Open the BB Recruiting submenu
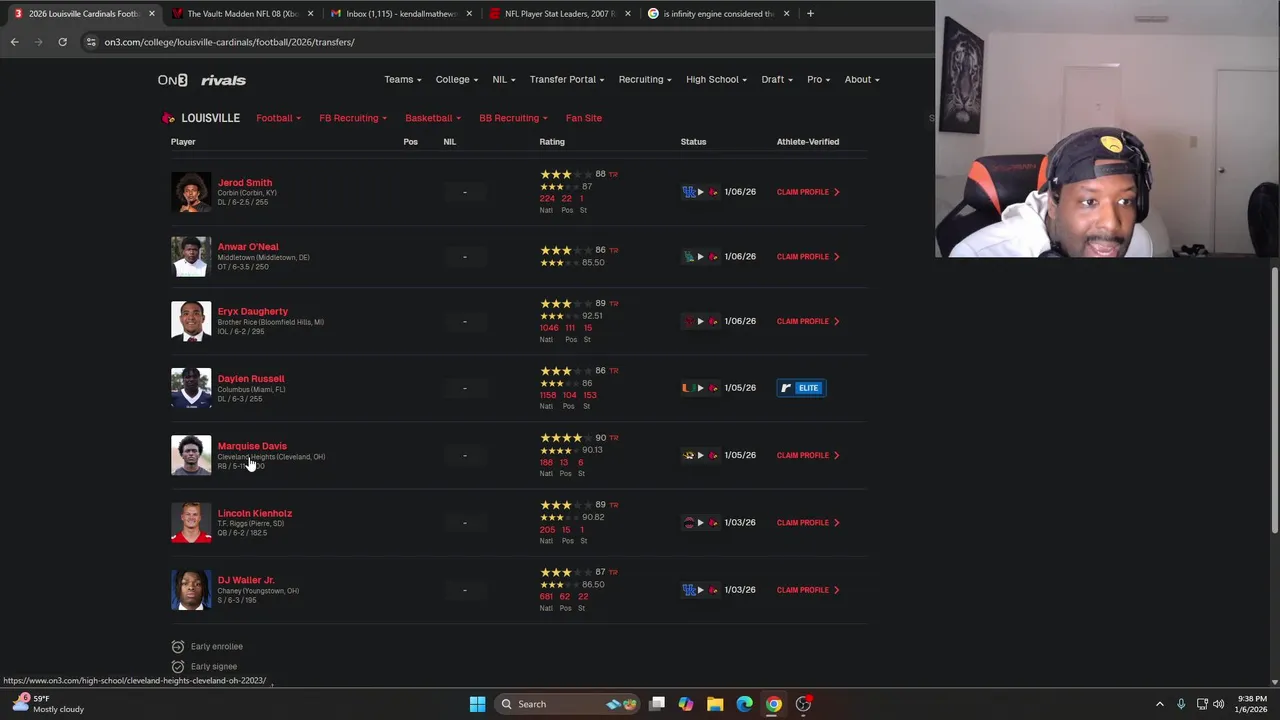Image resolution: width=1280 pixels, height=720 pixels. click(513, 118)
